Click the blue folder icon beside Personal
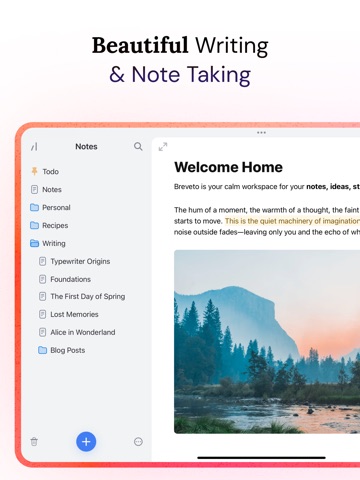The height and width of the screenshot is (480, 360). [34, 207]
